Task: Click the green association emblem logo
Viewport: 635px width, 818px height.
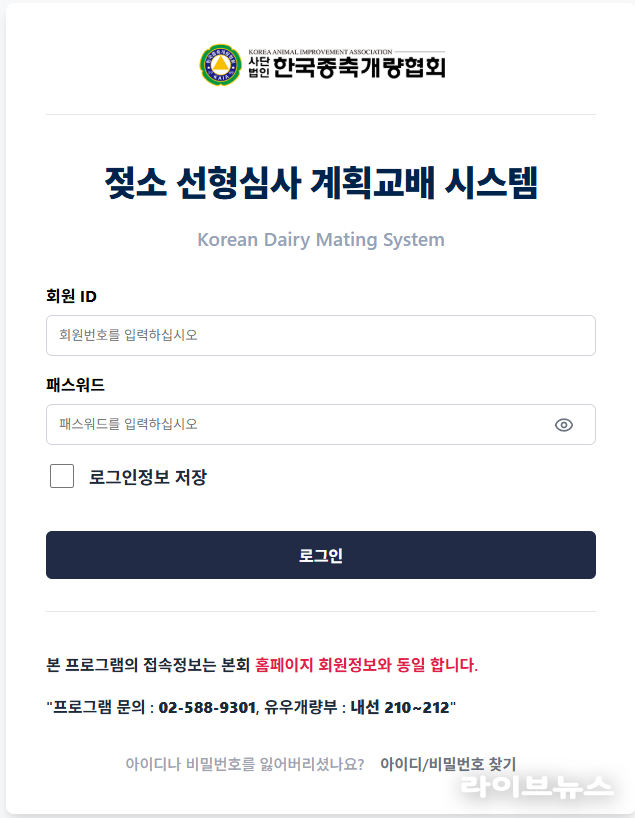Action: 219,64
